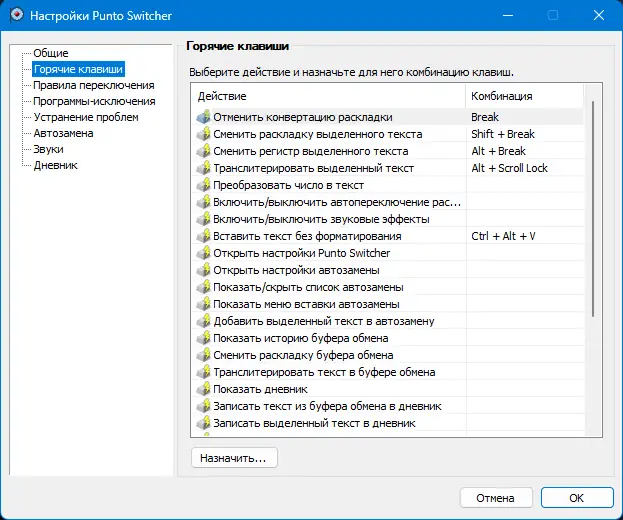623x520 pixels.
Task: Go to 'Программы-исключения' section
Action: click(93, 101)
